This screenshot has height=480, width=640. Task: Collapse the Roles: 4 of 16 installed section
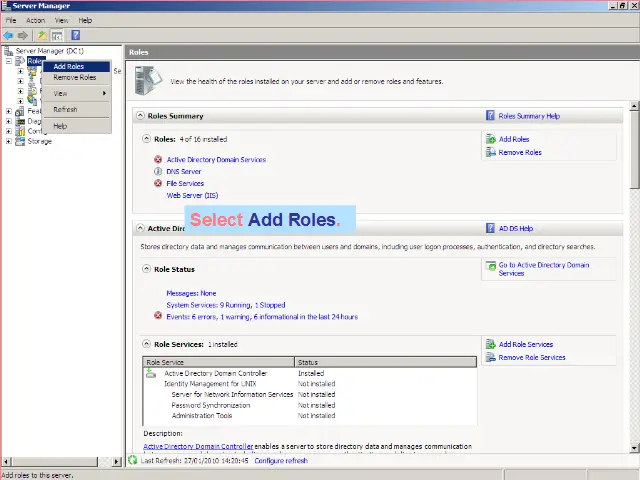(146, 139)
